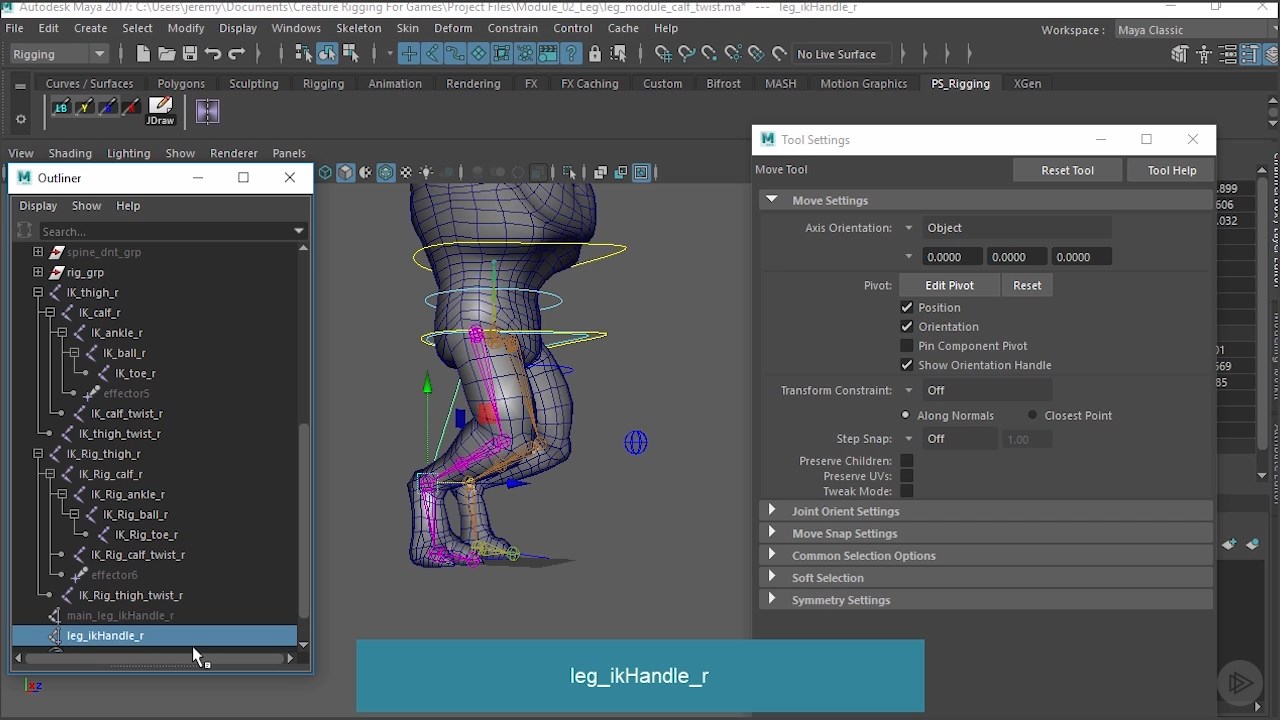Uncheck the Position pivot checkbox

click(x=907, y=307)
